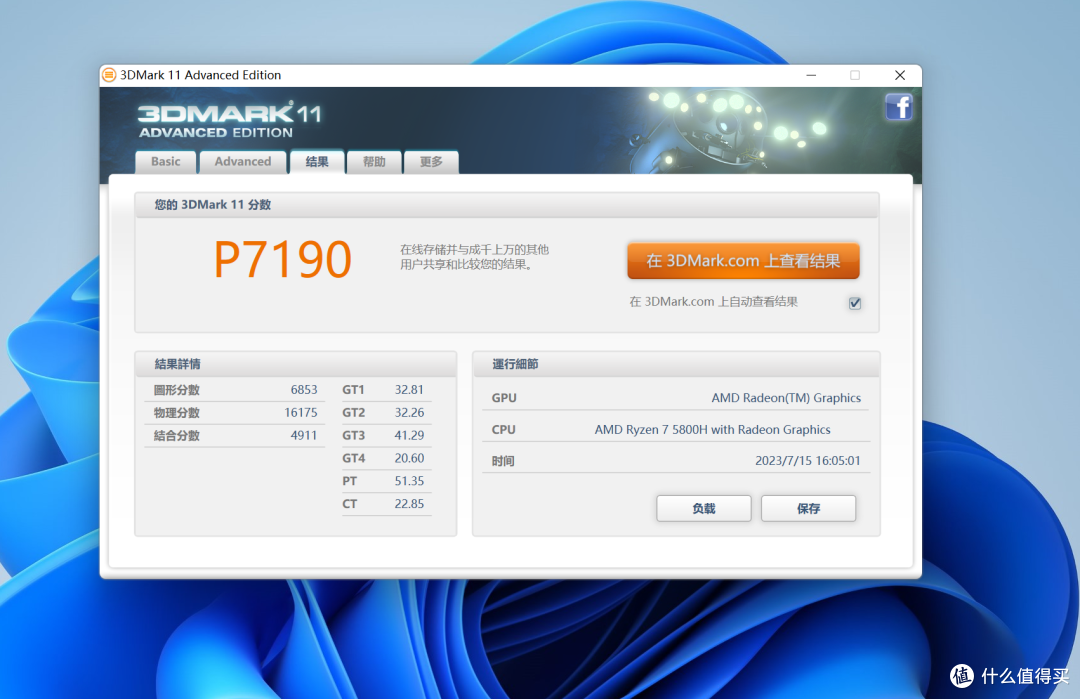The width and height of the screenshot is (1080, 699).
Task: Click the 圖形分數 label
Action: tap(176, 390)
